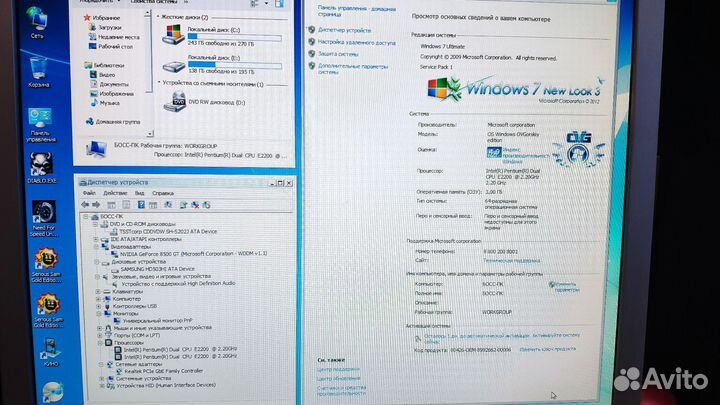Screen dimensions: 720x405
Task: Select the DVD RW drive (D:) icon
Action: coord(174,102)
